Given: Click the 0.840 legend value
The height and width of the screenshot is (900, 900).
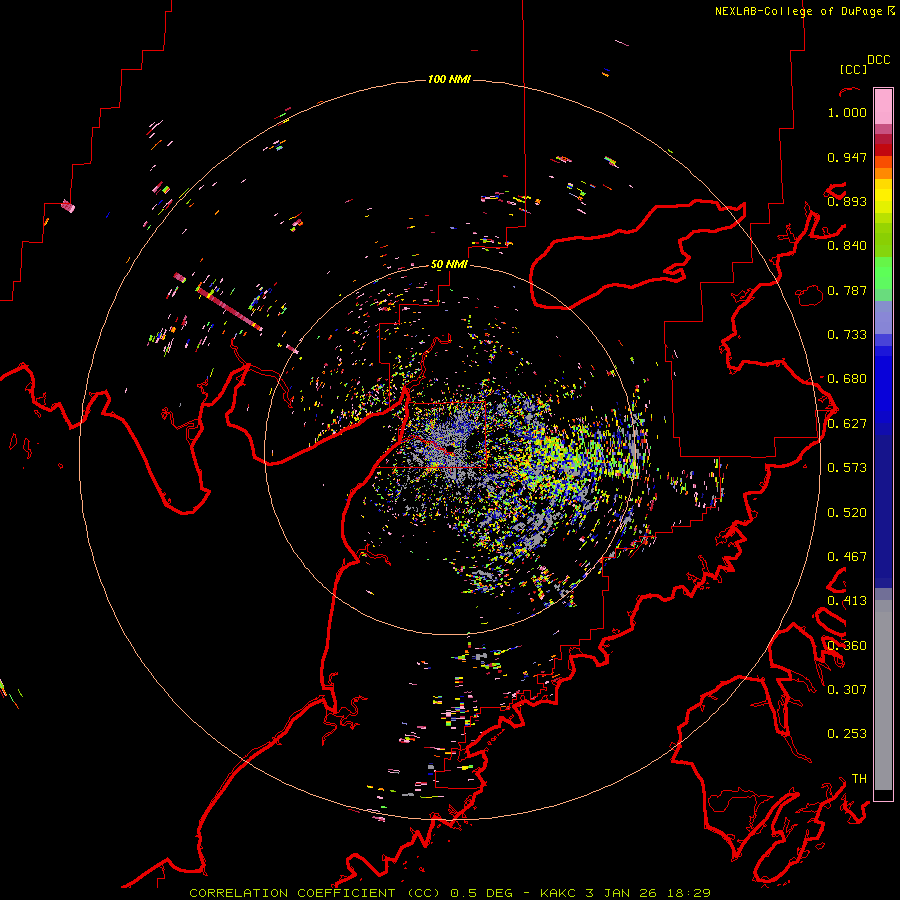Looking at the screenshot, I should [x=847, y=246].
